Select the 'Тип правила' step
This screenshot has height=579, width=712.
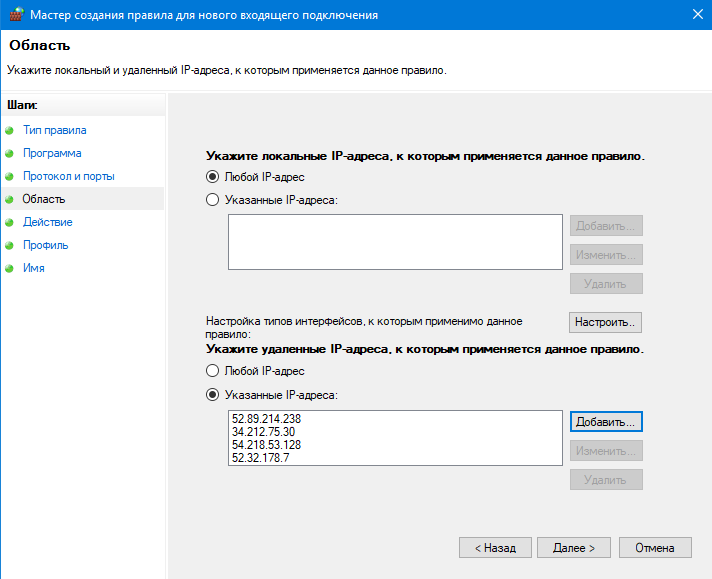(x=54, y=130)
